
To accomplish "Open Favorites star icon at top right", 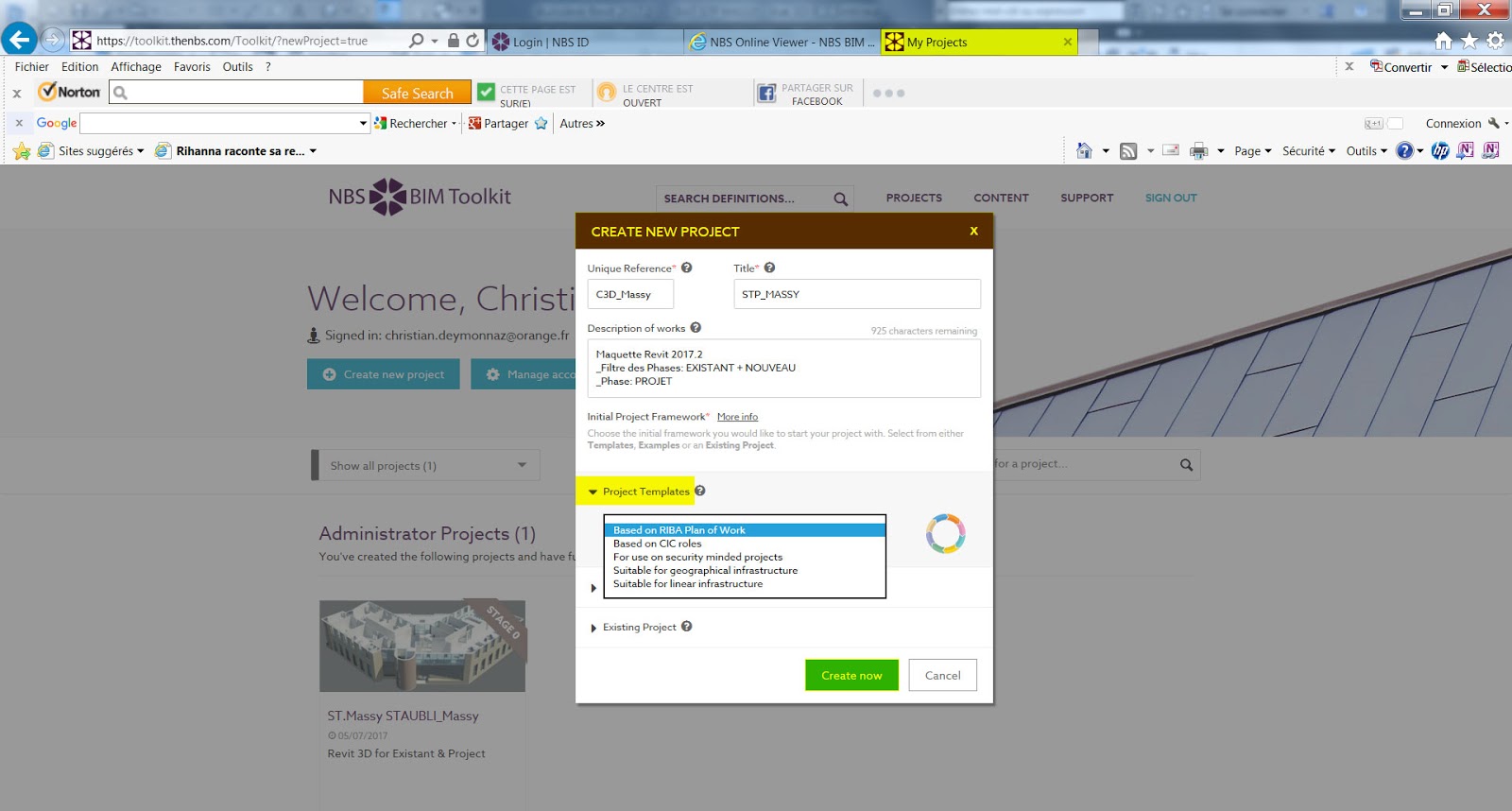I will point(1469,41).
